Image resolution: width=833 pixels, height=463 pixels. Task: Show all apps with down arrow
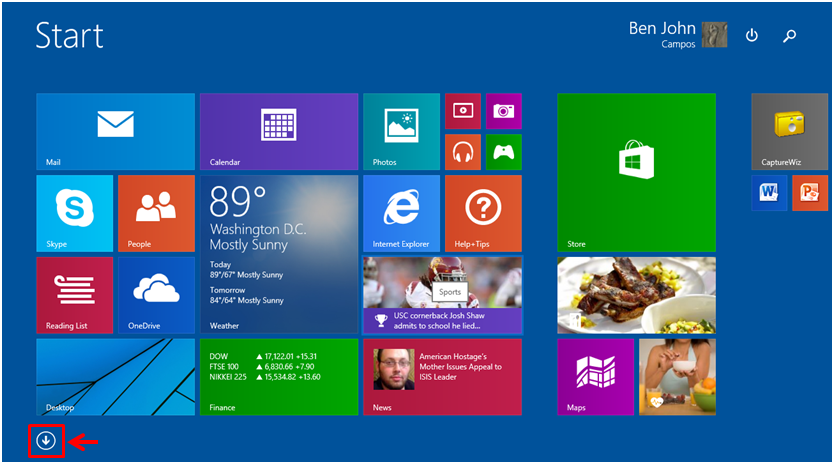click(x=46, y=440)
